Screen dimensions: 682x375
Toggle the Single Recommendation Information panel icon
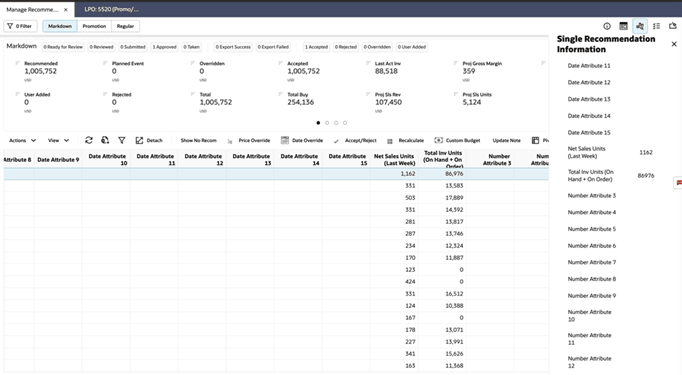pos(640,26)
